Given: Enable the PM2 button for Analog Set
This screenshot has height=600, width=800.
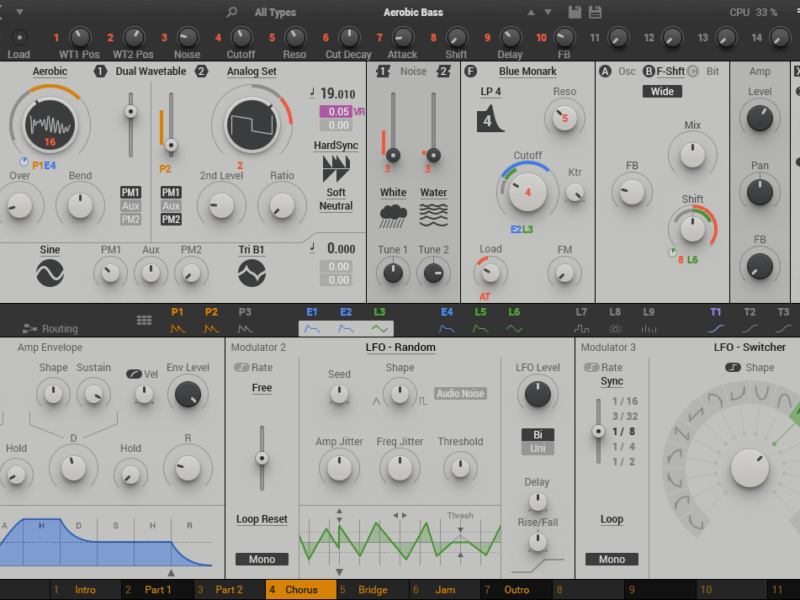Looking at the screenshot, I should click(x=171, y=219).
